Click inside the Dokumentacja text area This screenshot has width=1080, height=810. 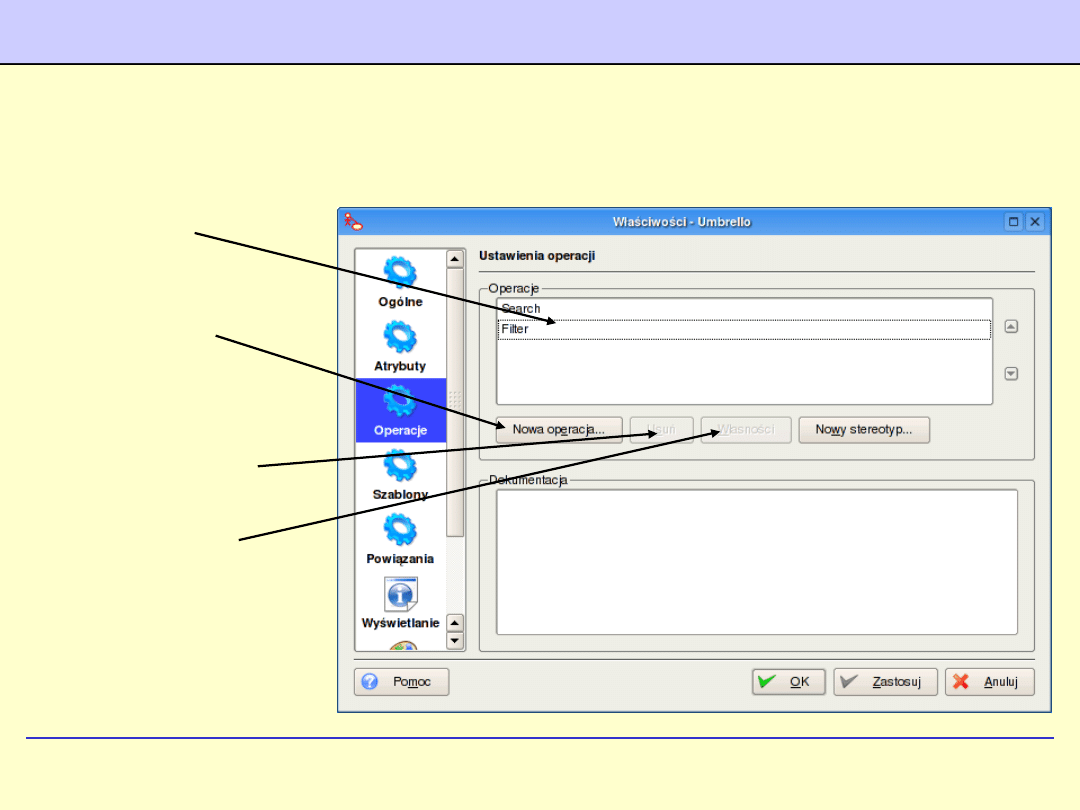click(x=756, y=561)
